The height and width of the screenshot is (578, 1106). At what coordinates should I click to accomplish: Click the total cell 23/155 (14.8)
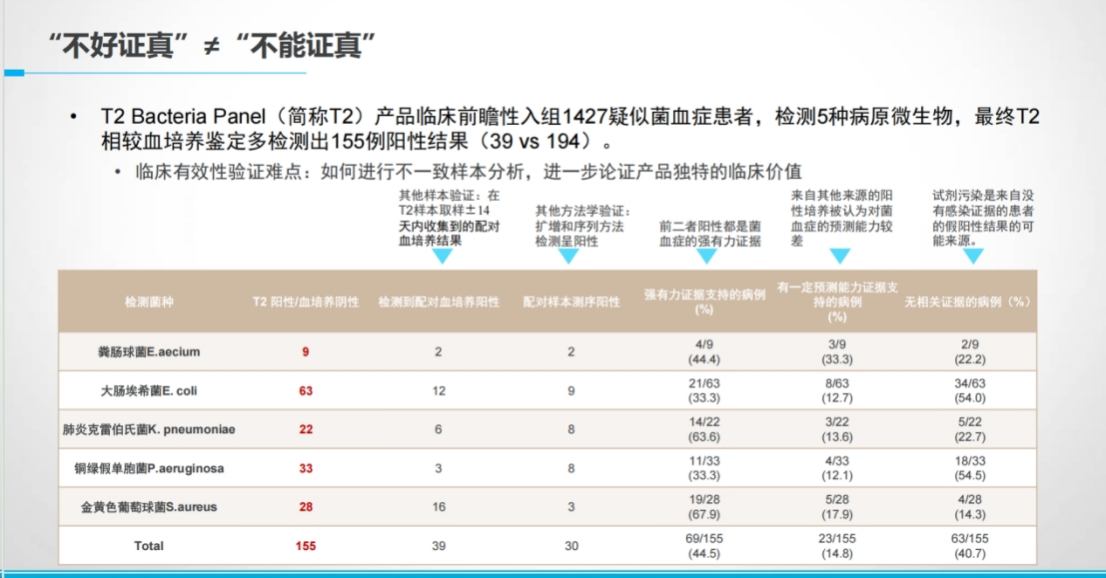point(837,546)
